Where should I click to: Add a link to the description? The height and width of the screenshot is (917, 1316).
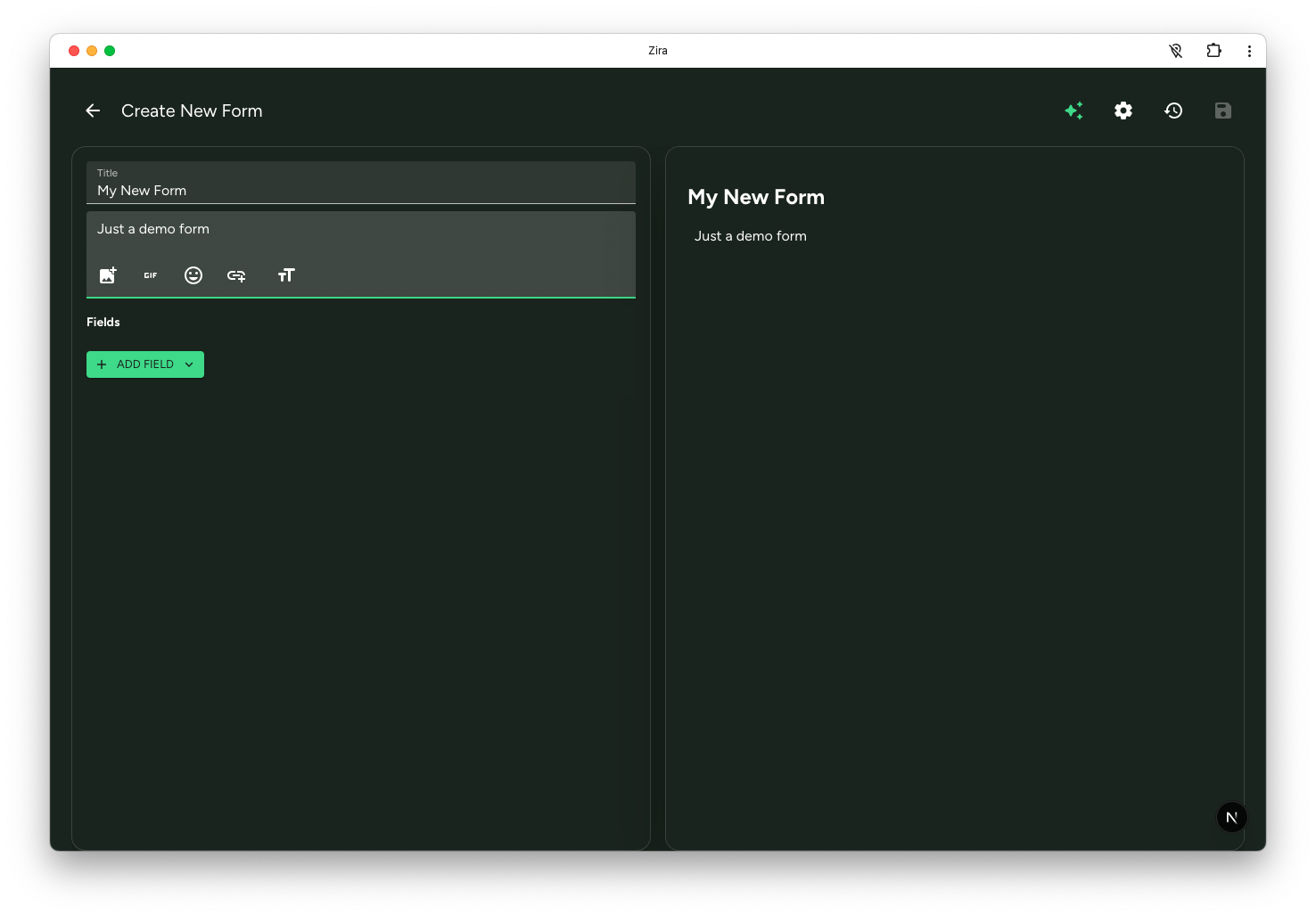click(x=236, y=275)
